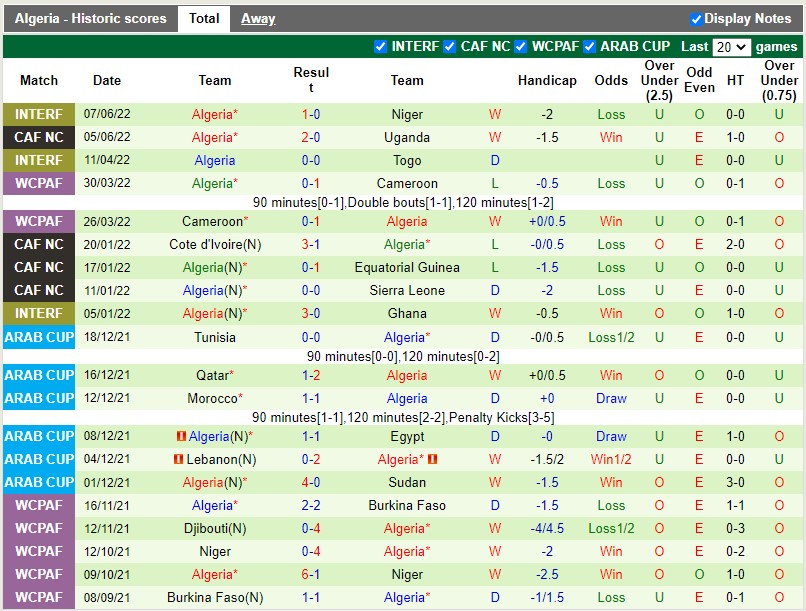806x611 pixels.
Task: Click the Over Under (0.75) column header
Action: [x=779, y=81]
